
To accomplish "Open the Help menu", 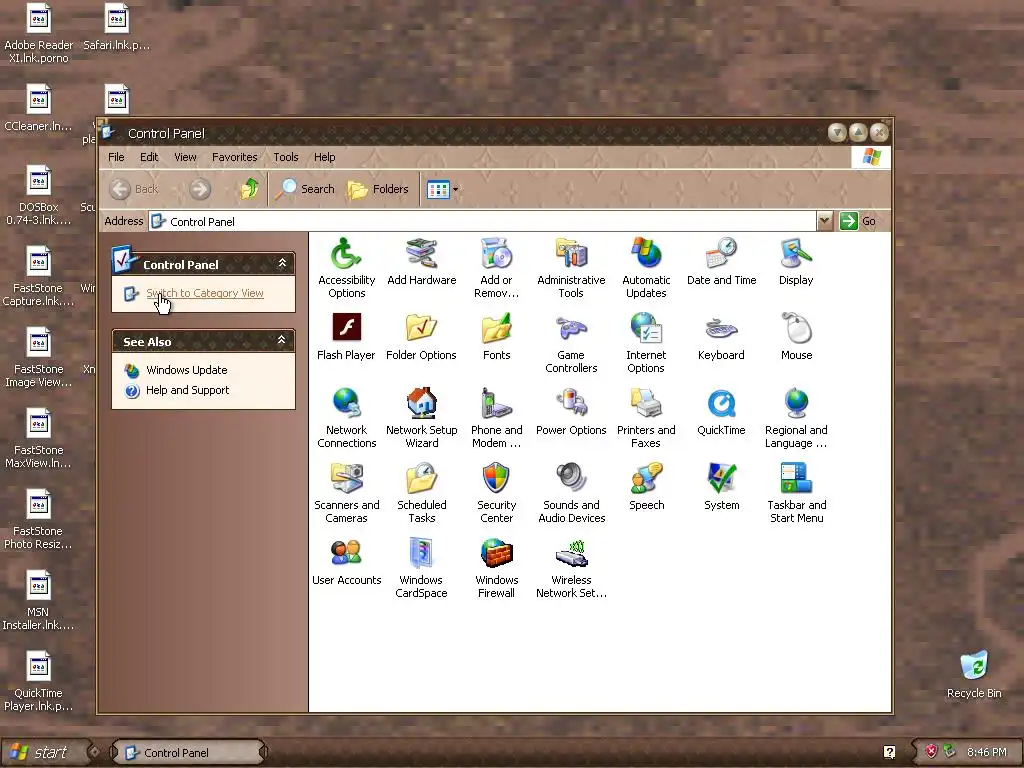I will pos(324,157).
